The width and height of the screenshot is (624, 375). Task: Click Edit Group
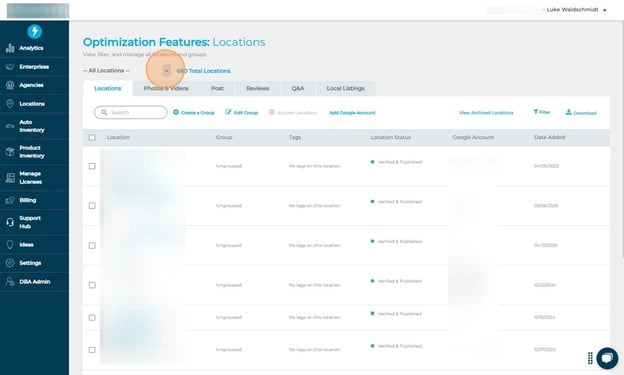point(242,113)
